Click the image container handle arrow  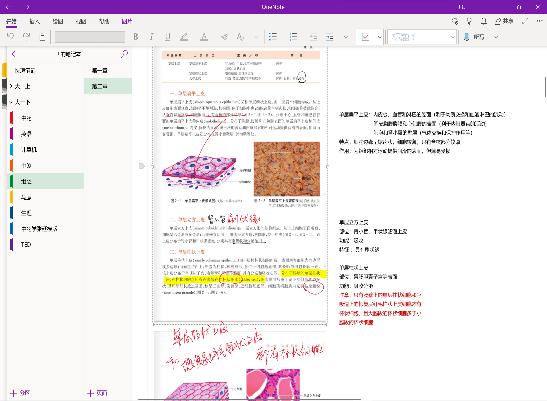[142, 166]
